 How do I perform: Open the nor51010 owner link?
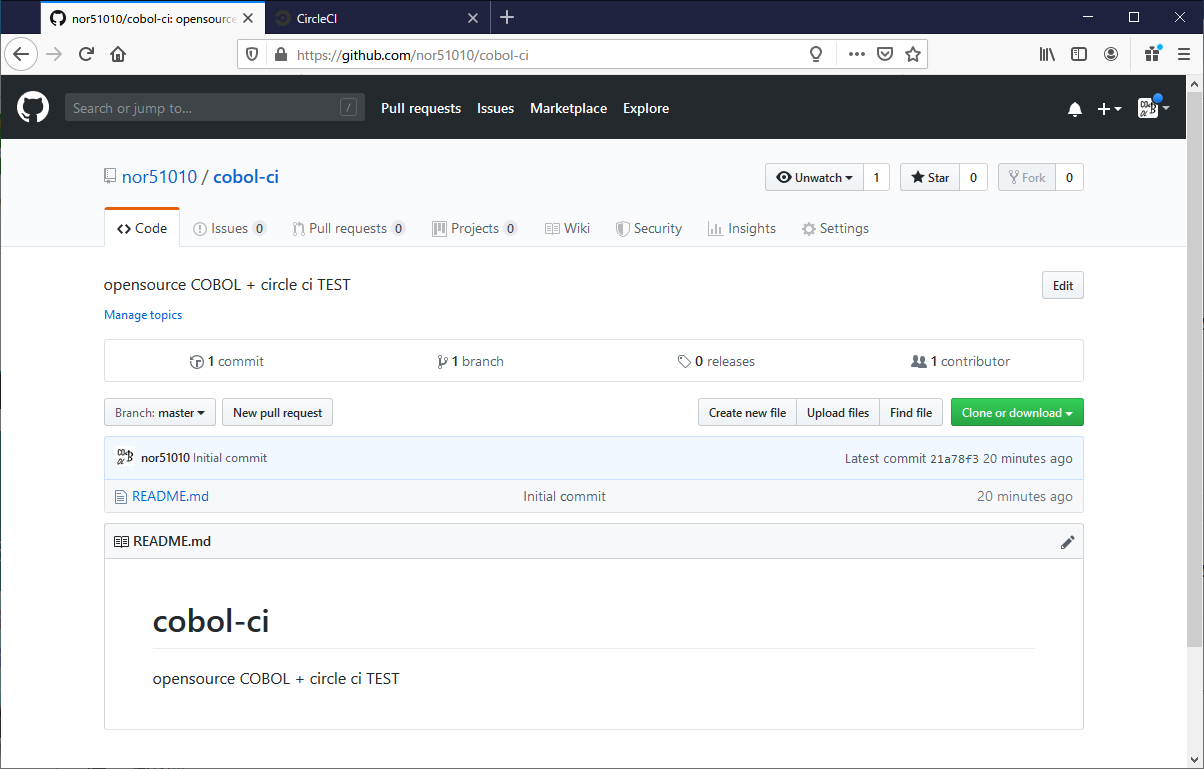159,177
